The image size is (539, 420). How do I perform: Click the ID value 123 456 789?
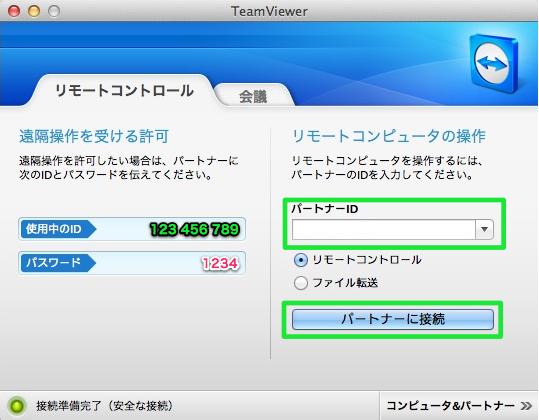tap(195, 229)
